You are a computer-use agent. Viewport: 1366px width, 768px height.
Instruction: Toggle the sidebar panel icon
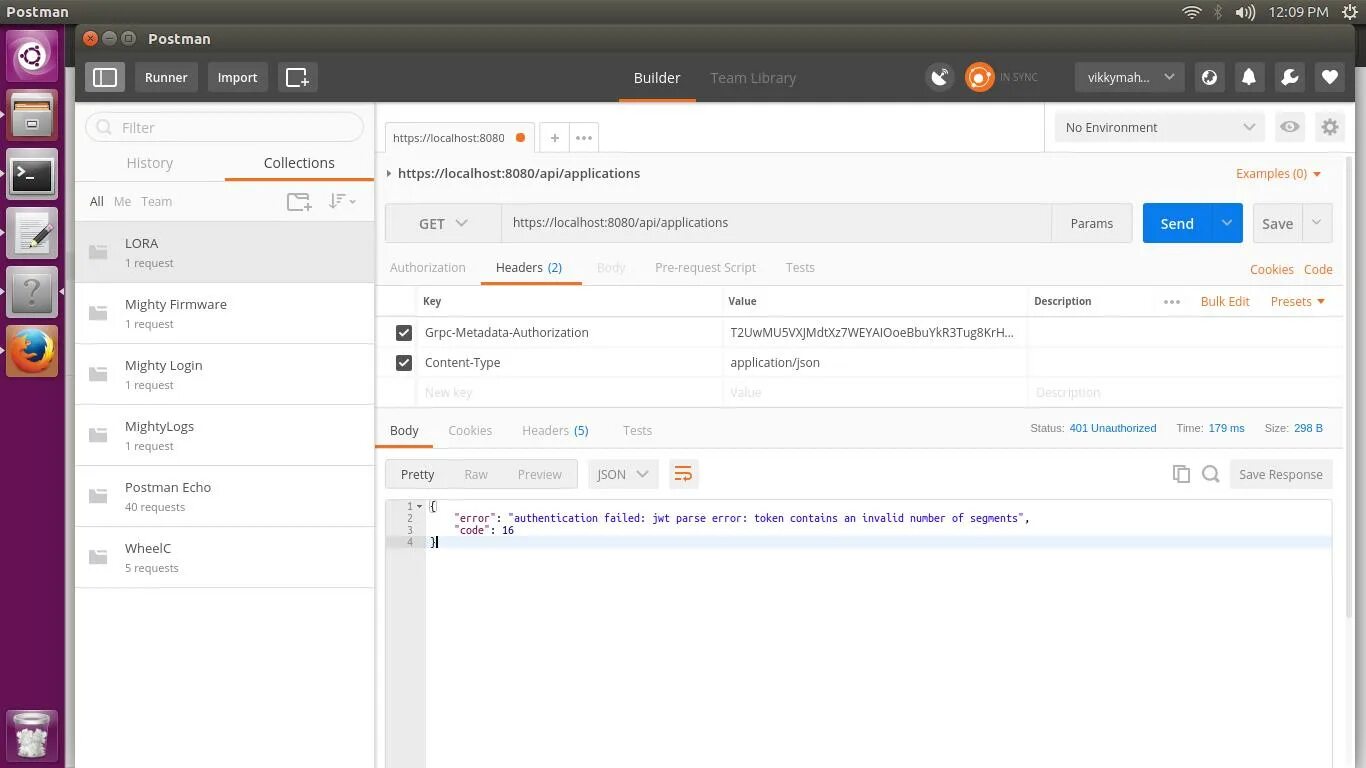(105, 77)
